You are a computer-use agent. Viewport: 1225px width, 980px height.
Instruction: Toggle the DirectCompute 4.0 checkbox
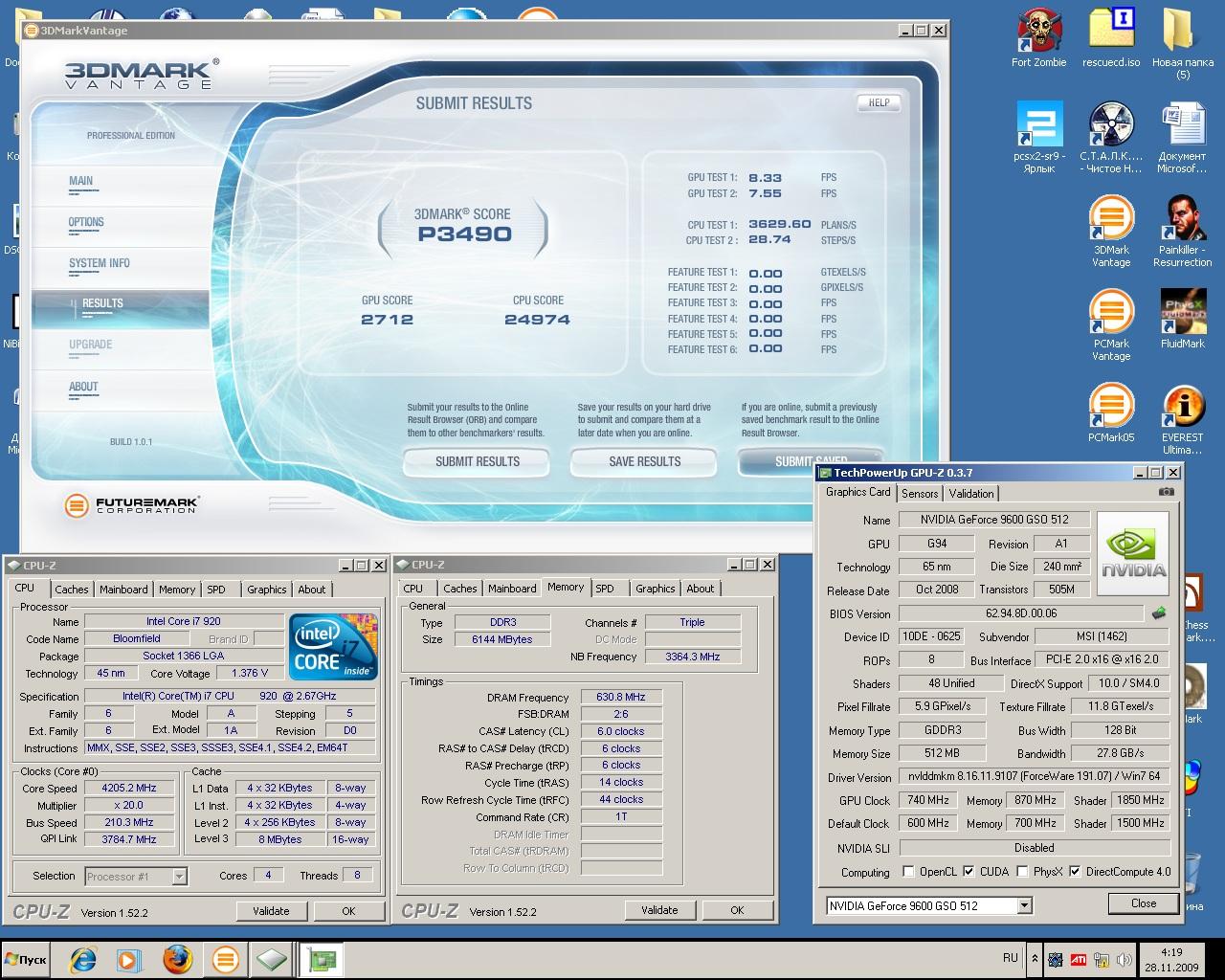pos(1075,872)
